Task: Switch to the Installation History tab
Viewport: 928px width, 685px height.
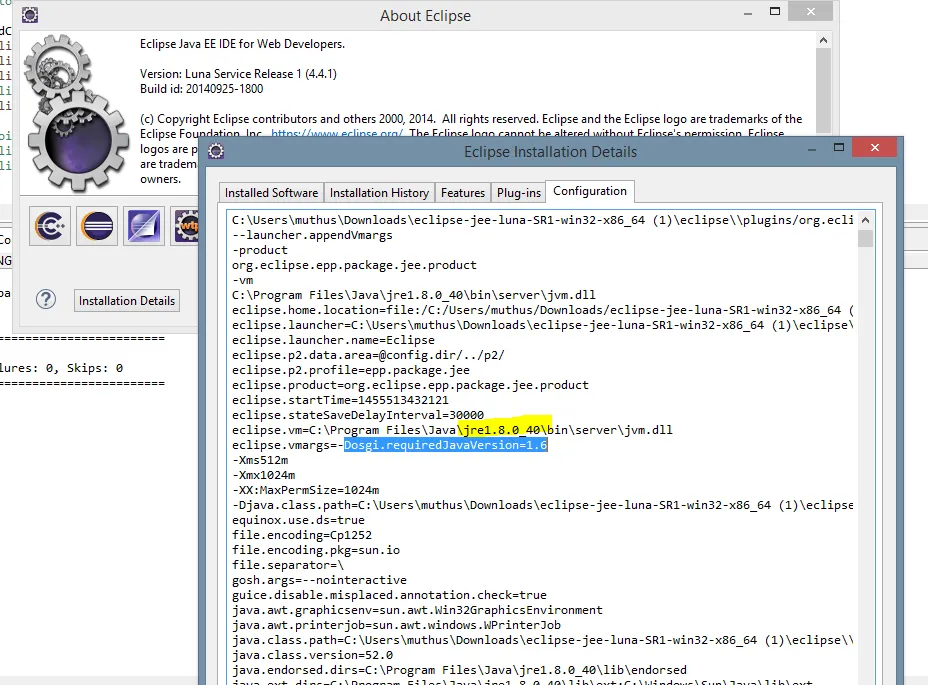Action: 379,192
